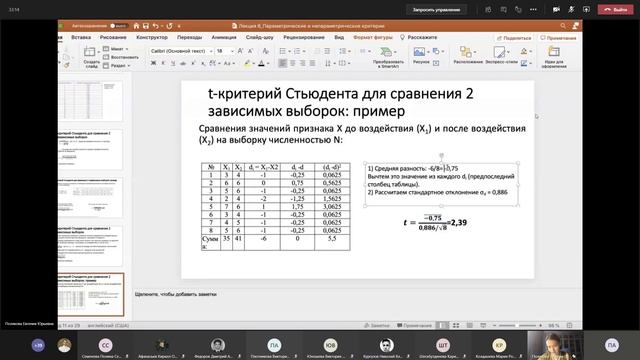Open the Рецензирование ribbon tab
The width and height of the screenshot is (640, 360).
(304, 37)
